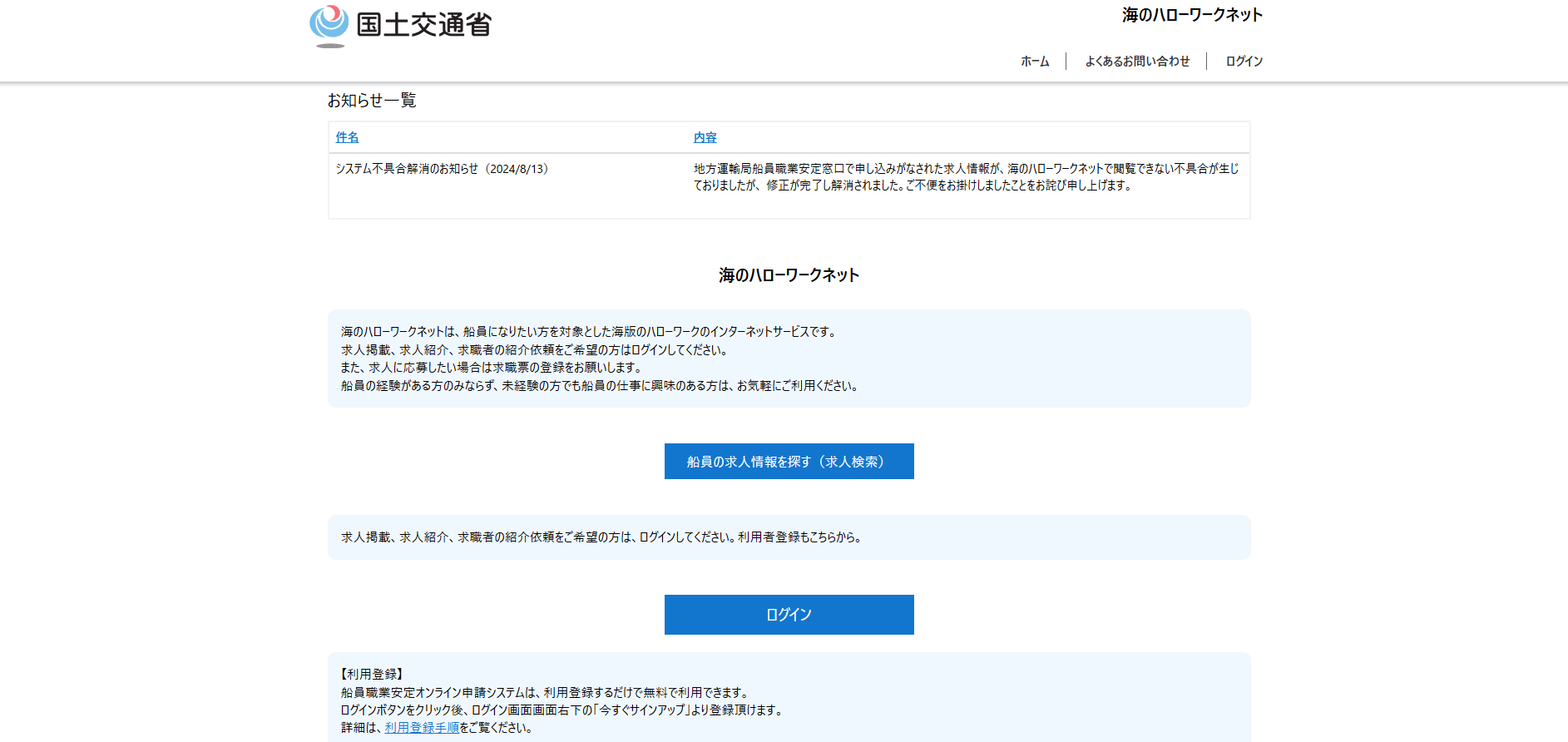
Task: Click the 海のハローワークネット title at top right
Action: coord(1191,15)
